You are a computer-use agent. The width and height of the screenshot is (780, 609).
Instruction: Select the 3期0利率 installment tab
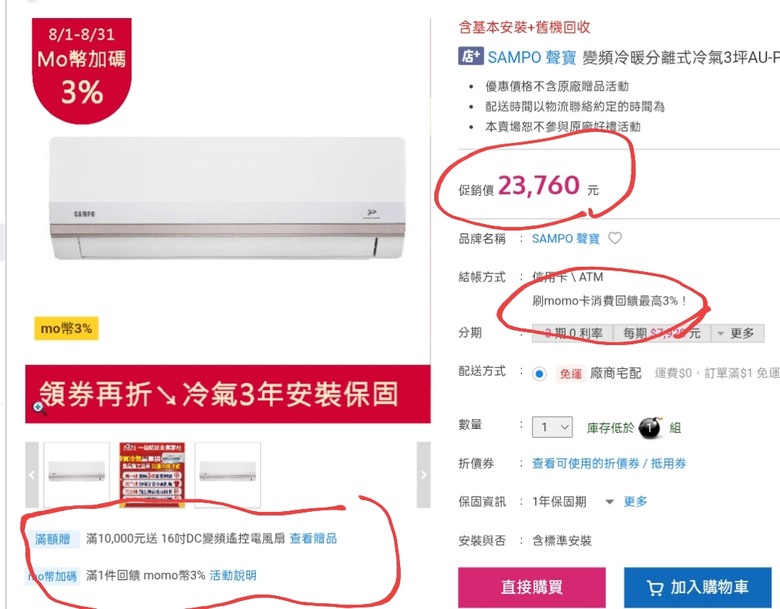click(x=573, y=333)
